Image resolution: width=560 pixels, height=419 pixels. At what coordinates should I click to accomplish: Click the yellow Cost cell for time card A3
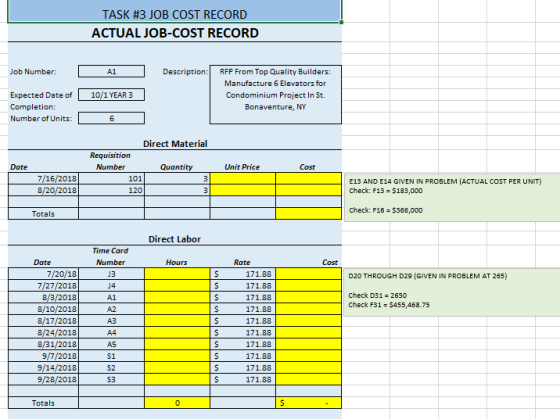(309, 321)
